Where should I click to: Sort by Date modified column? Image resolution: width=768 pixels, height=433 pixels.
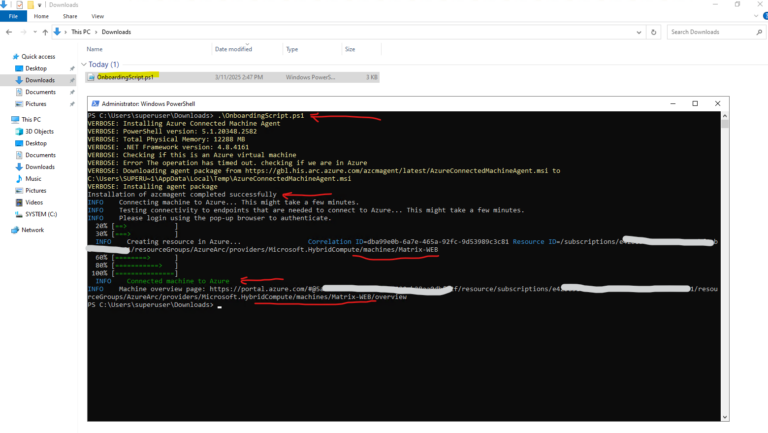coord(233,49)
